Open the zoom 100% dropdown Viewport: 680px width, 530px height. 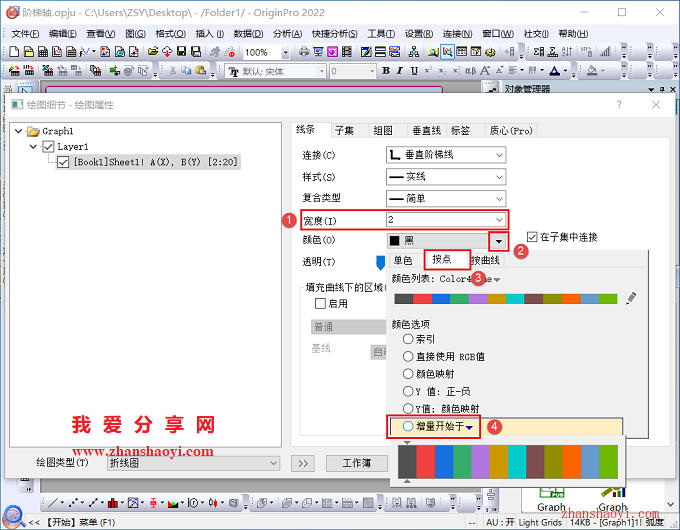(x=285, y=53)
